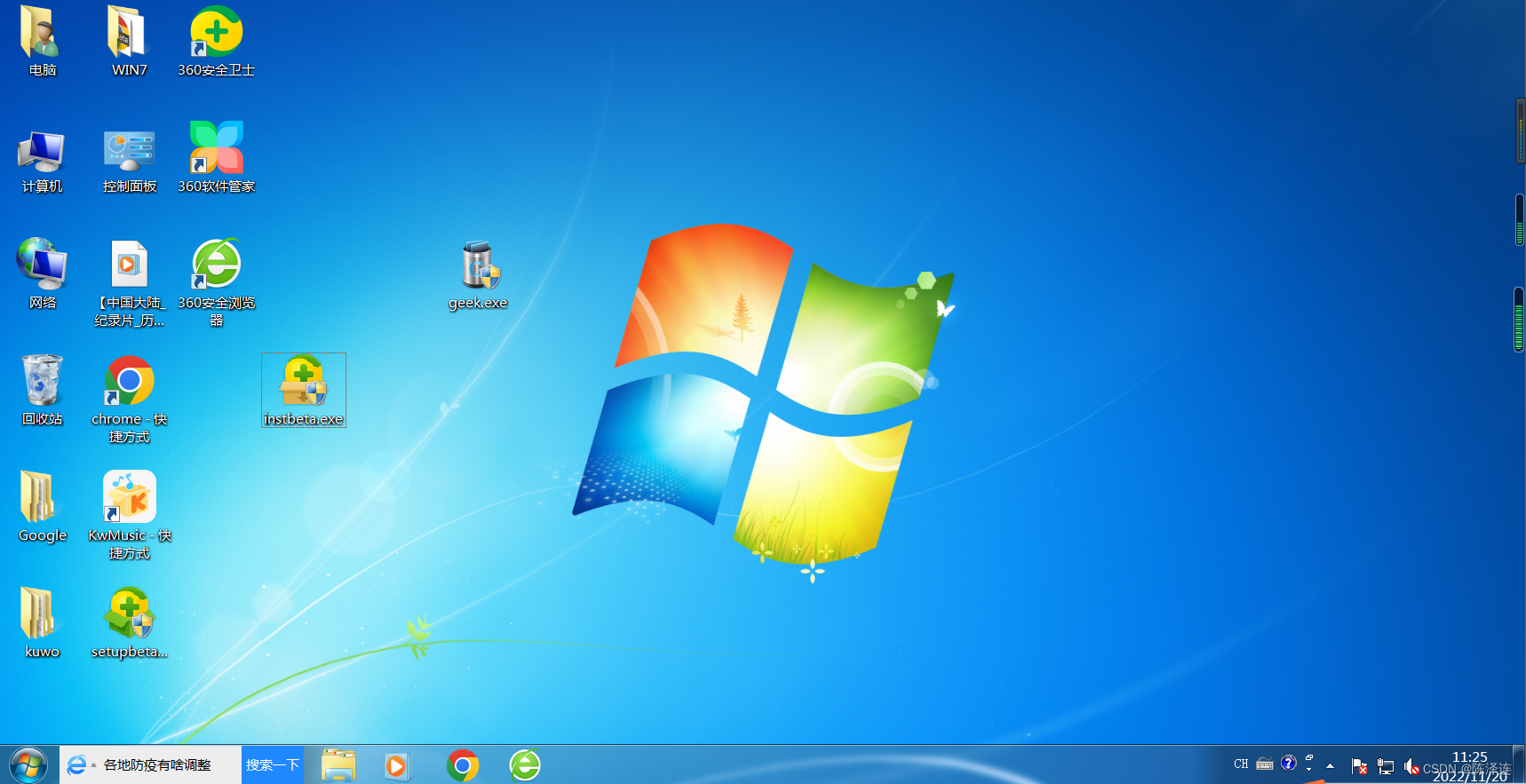Open the kuwo folder on desktop
This screenshot has width=1526, height=784.
click(x=42, y=622)
